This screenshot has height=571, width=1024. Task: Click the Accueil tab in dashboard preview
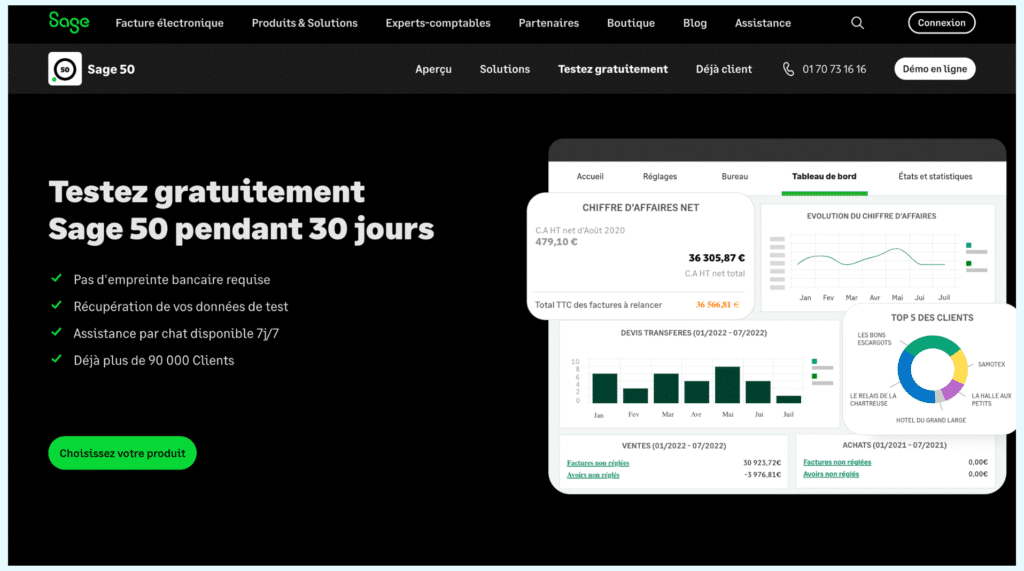tap(590, 176)
